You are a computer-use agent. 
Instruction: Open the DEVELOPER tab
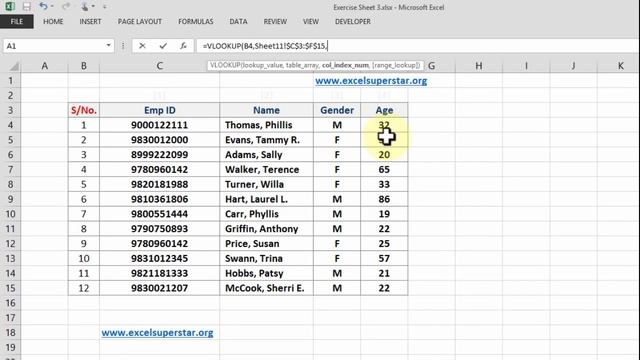click(x=353, y=22)
